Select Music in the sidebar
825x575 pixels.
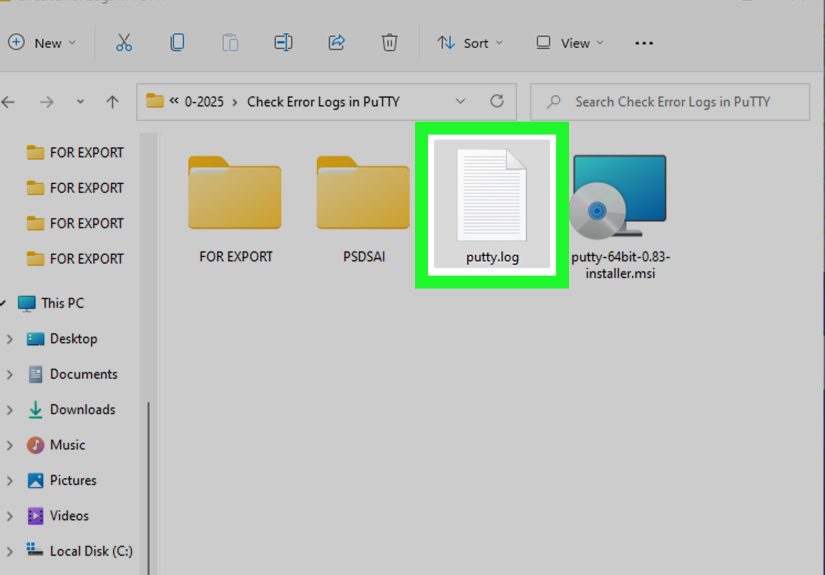56,445
